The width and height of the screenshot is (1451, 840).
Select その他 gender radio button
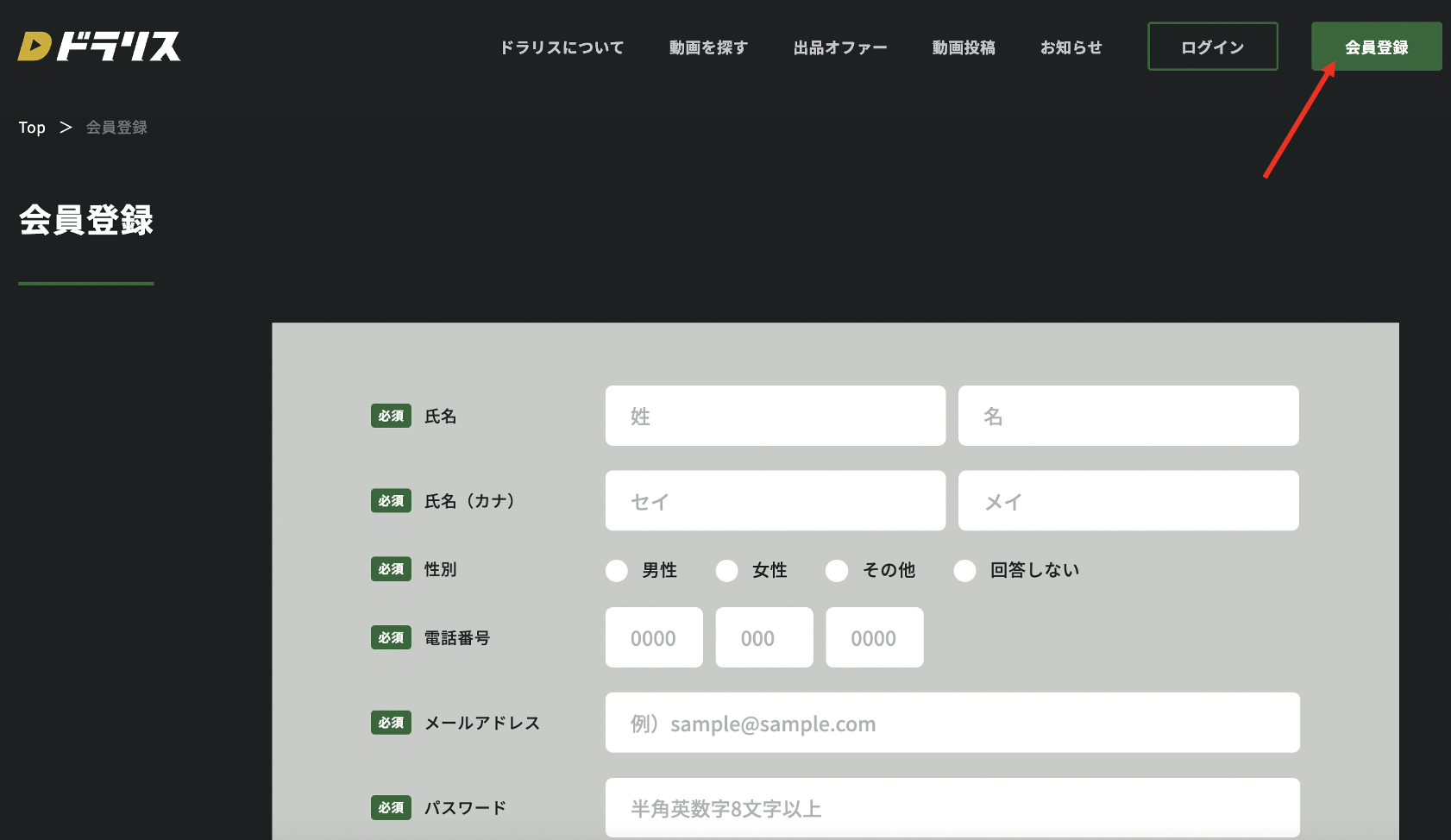pyautogui.click(x=837, y=571)
